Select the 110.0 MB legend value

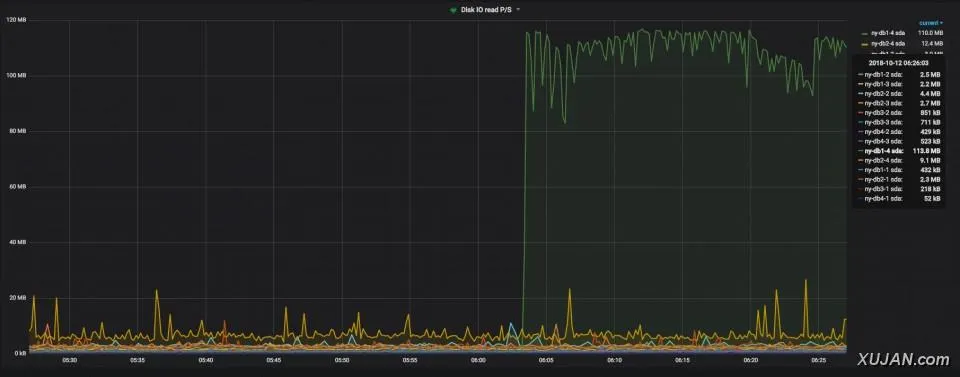click(x=930, y=32)
